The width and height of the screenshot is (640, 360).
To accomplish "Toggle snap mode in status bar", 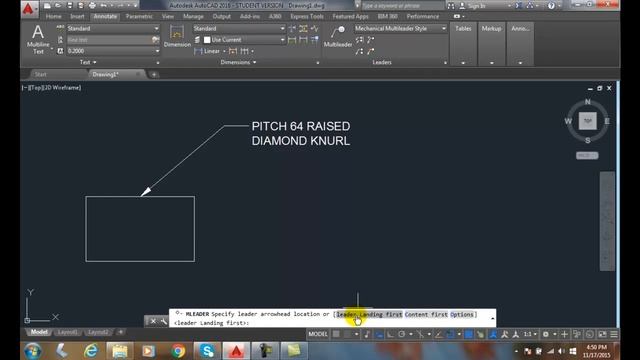I will [x=347, y=334].
